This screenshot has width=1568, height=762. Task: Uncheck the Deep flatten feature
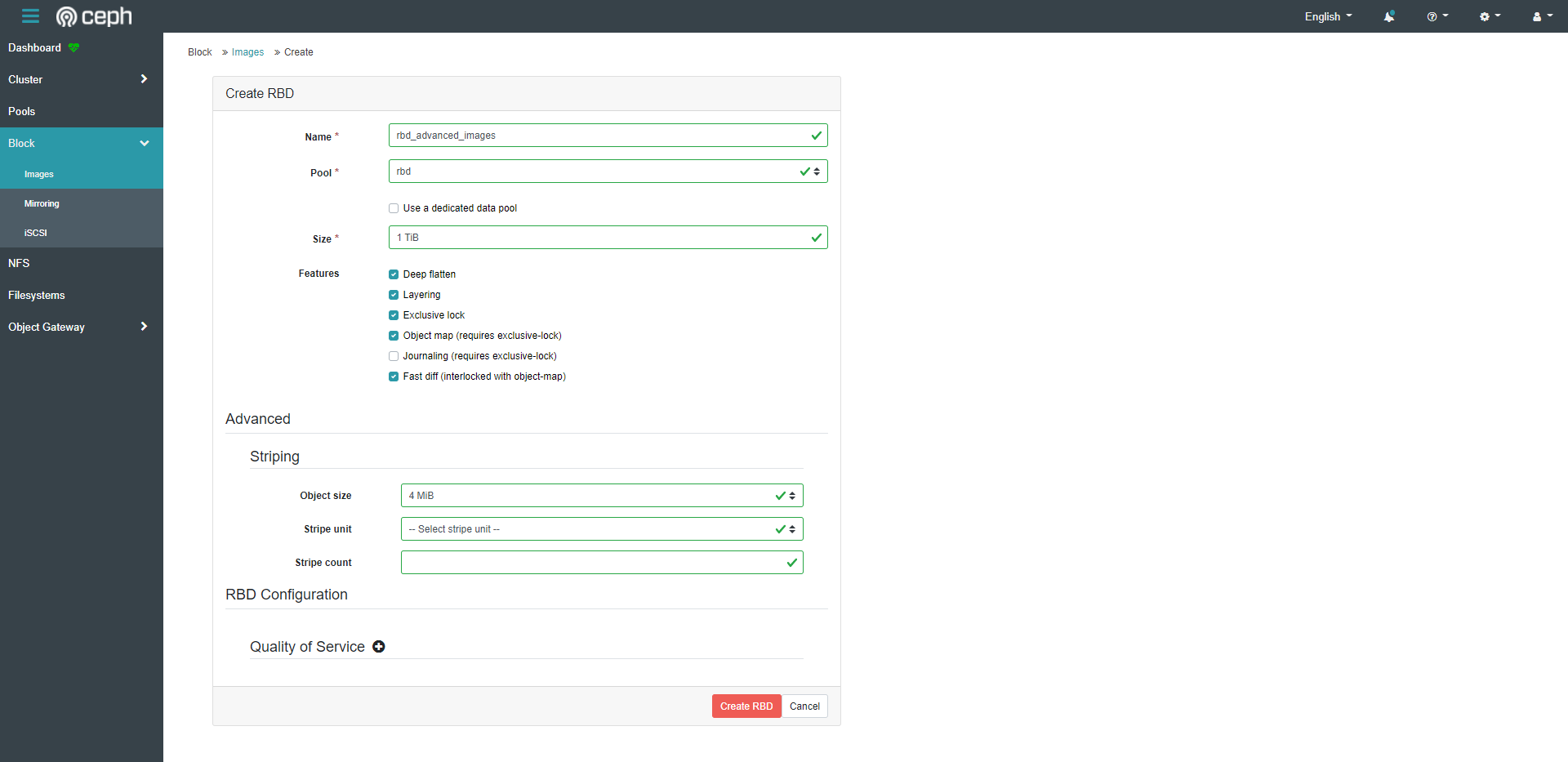coord(394,274)
